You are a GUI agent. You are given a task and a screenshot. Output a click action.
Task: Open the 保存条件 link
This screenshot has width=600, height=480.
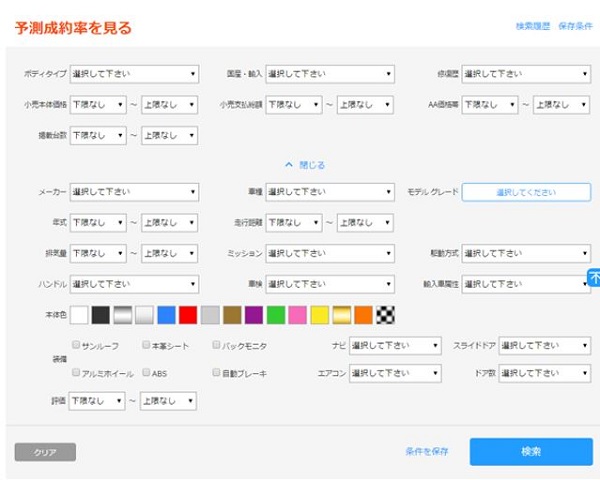[x=575, y=26]
